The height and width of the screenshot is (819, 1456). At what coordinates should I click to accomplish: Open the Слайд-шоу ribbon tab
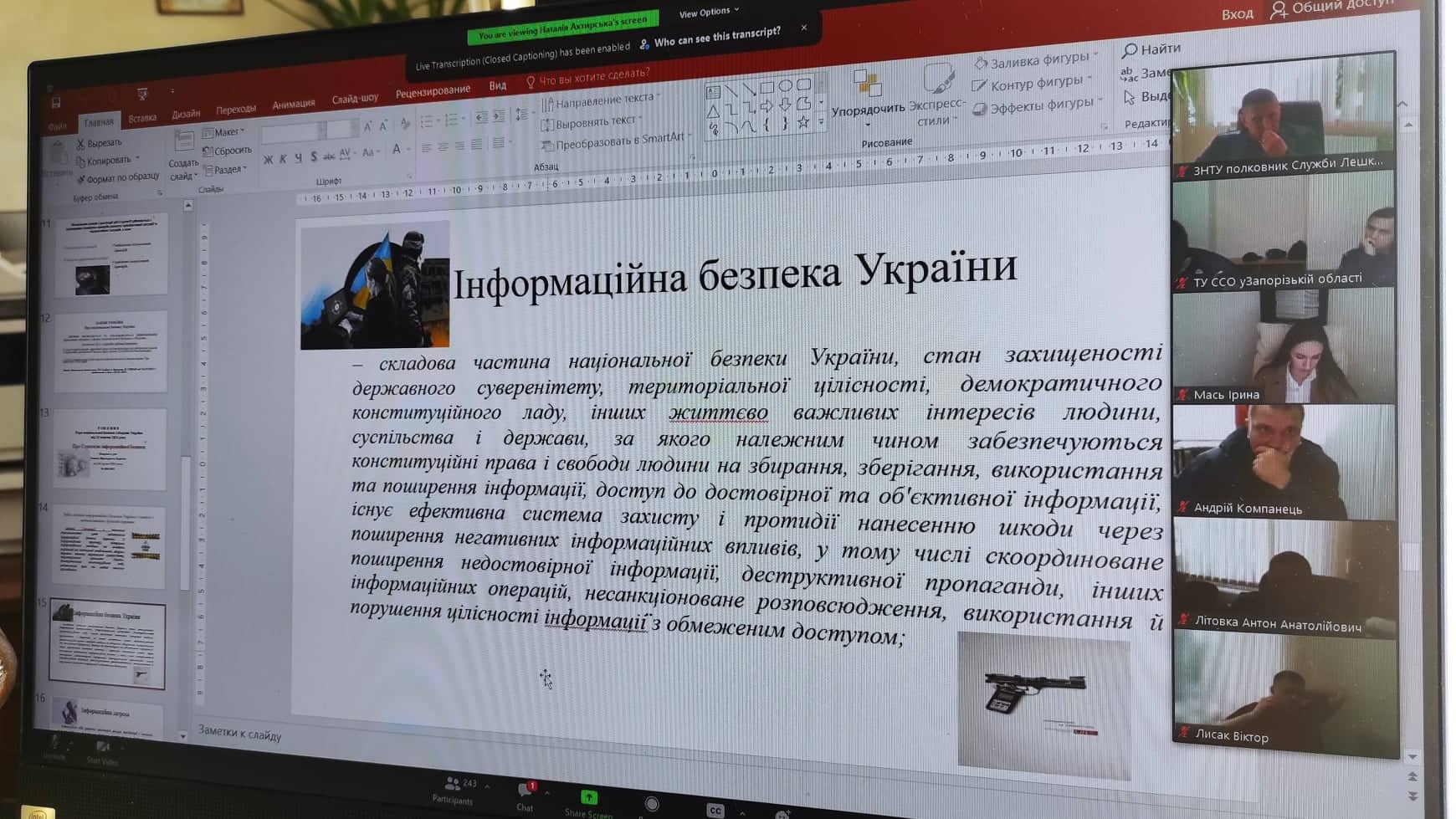[x=355, y=99]
